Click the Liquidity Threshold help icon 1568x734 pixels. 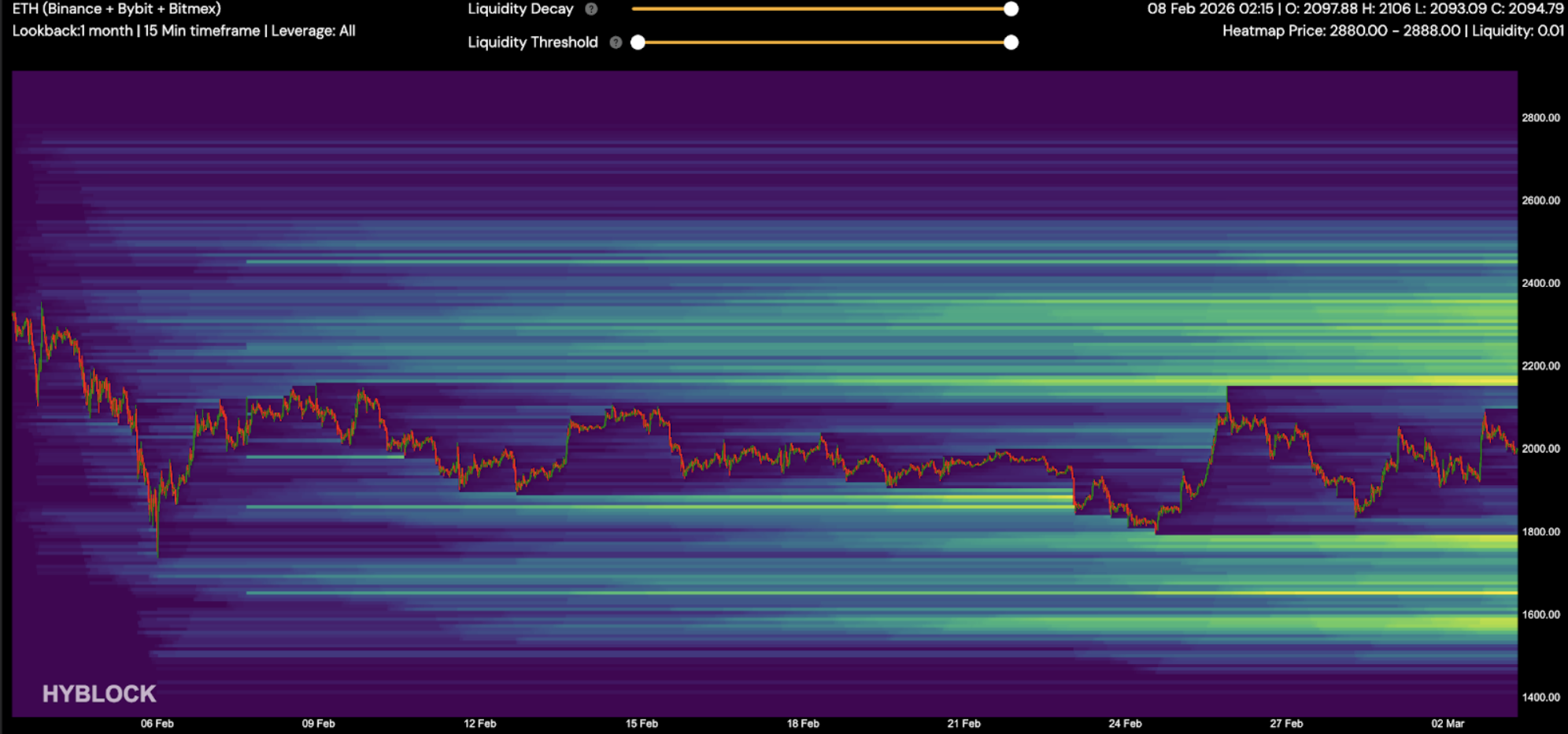point(616,43)
